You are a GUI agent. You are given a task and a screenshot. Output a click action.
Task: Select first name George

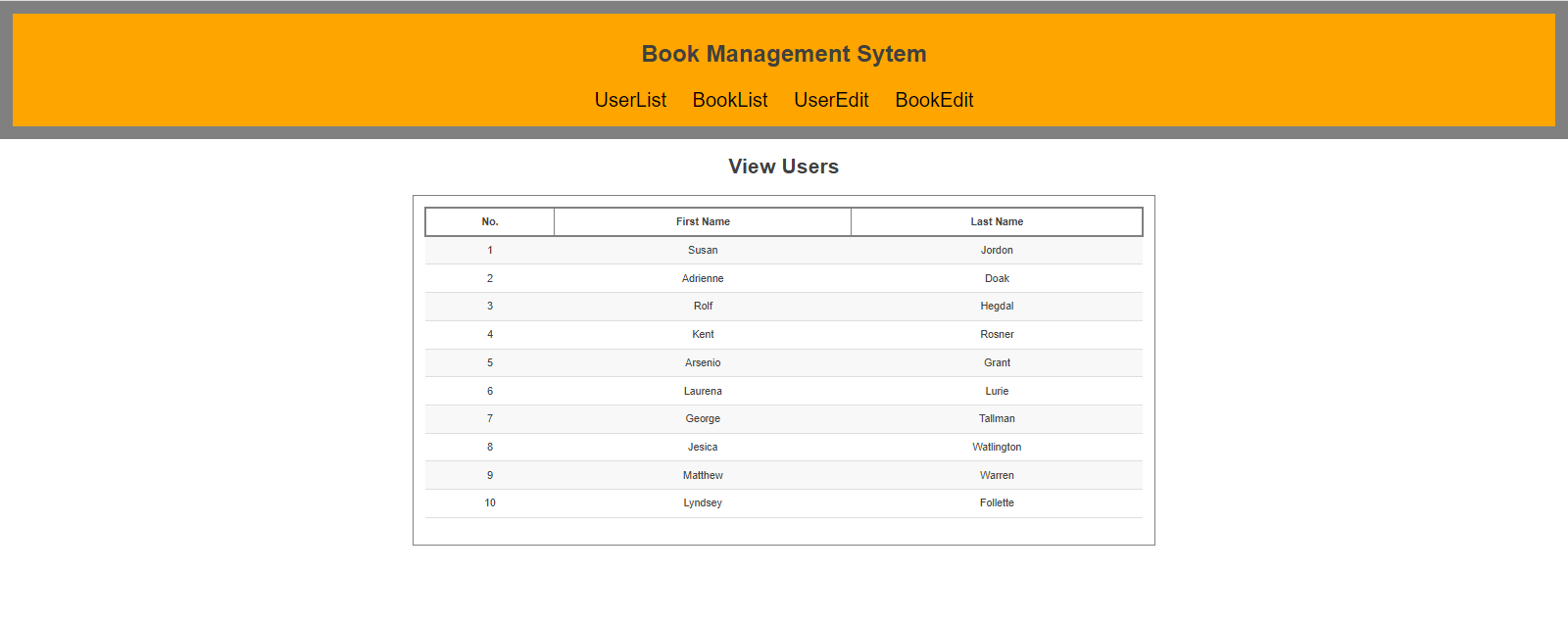[x=703, y=418]
